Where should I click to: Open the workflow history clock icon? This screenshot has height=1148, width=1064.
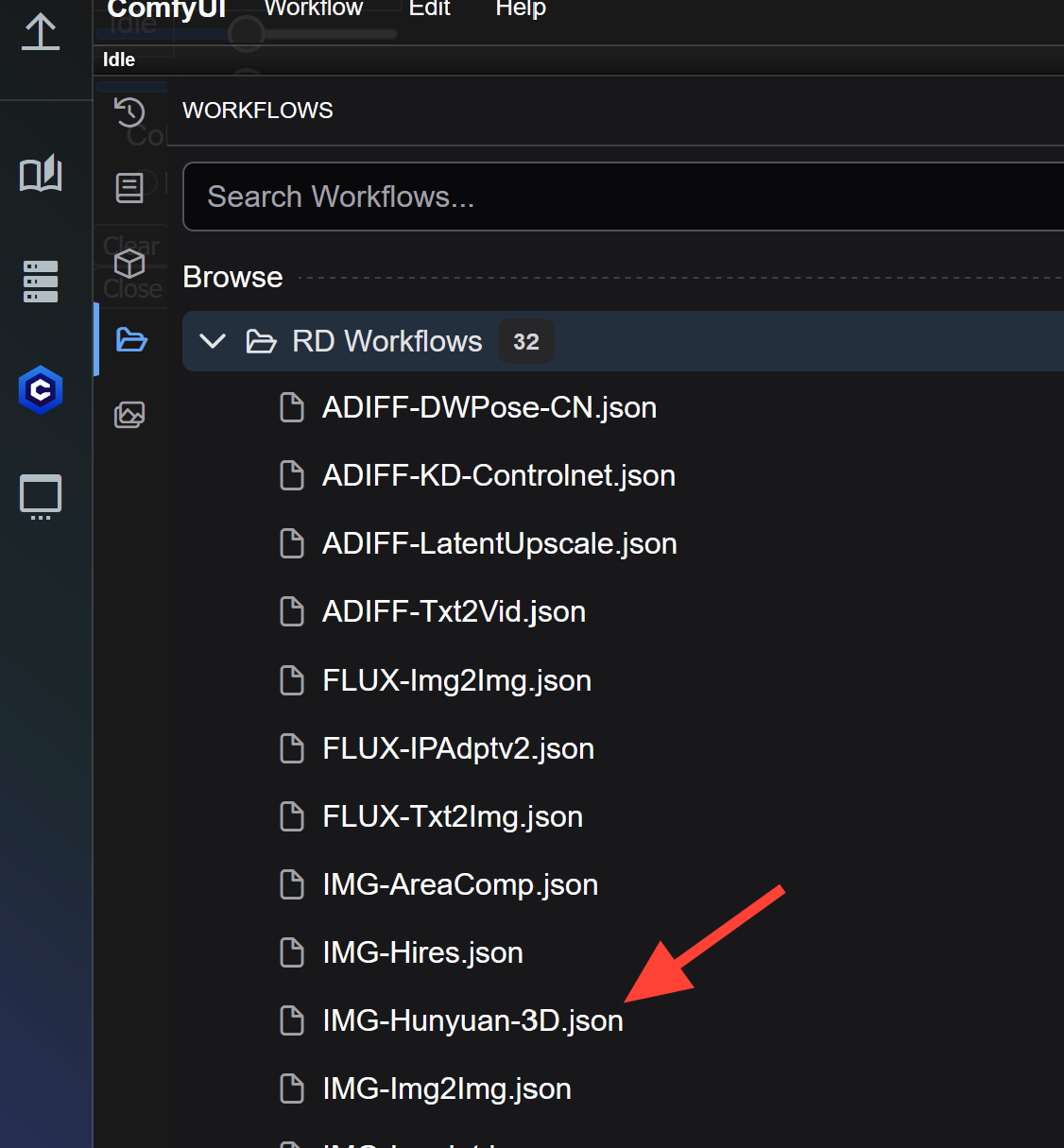click(x=130, y=112)
